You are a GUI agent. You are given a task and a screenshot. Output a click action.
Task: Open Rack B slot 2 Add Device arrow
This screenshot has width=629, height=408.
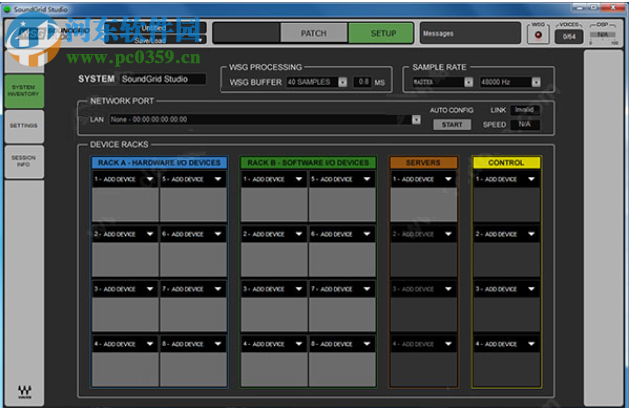299,234
